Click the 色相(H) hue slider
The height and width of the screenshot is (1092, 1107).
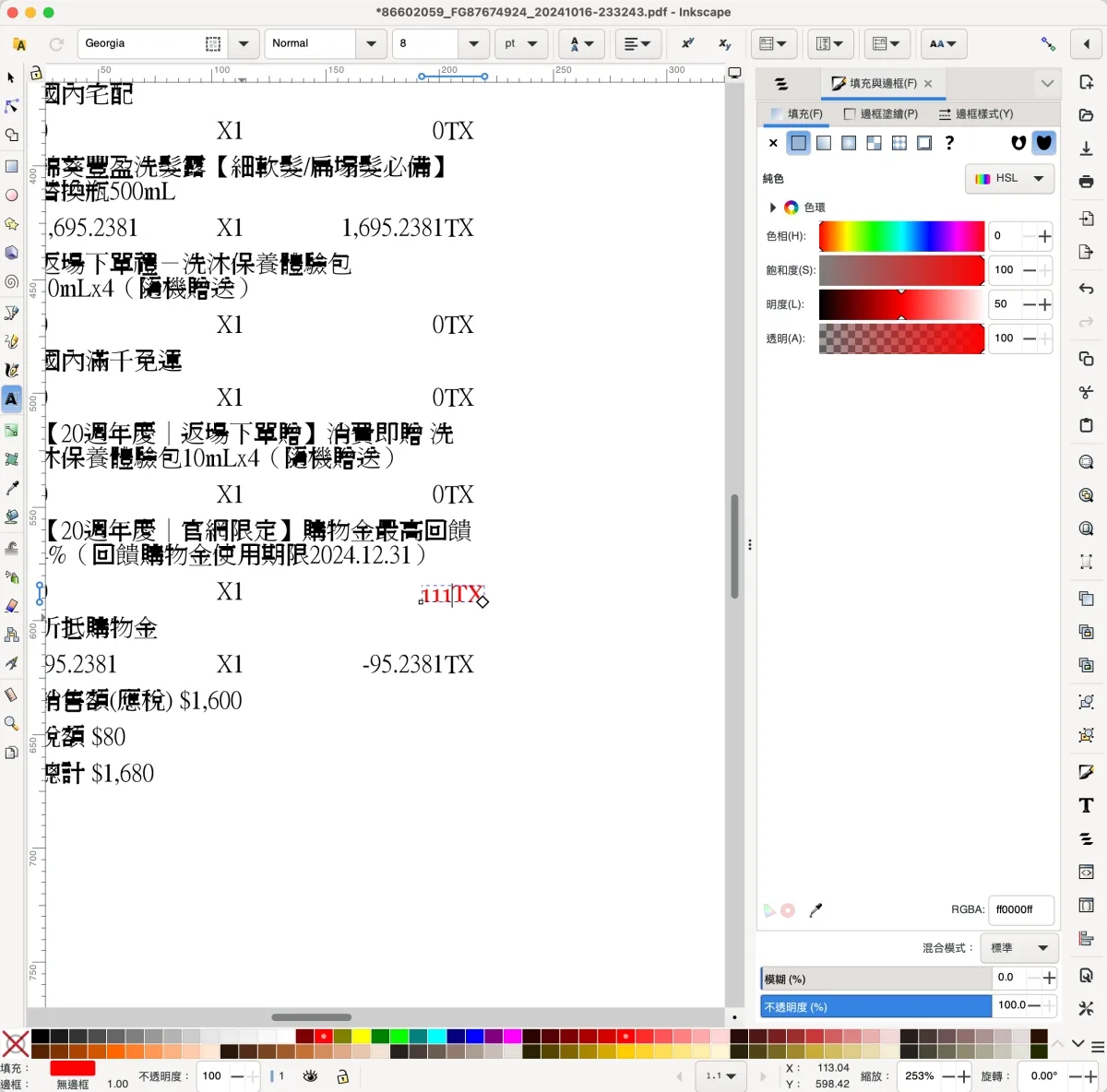tap(901, 236)
